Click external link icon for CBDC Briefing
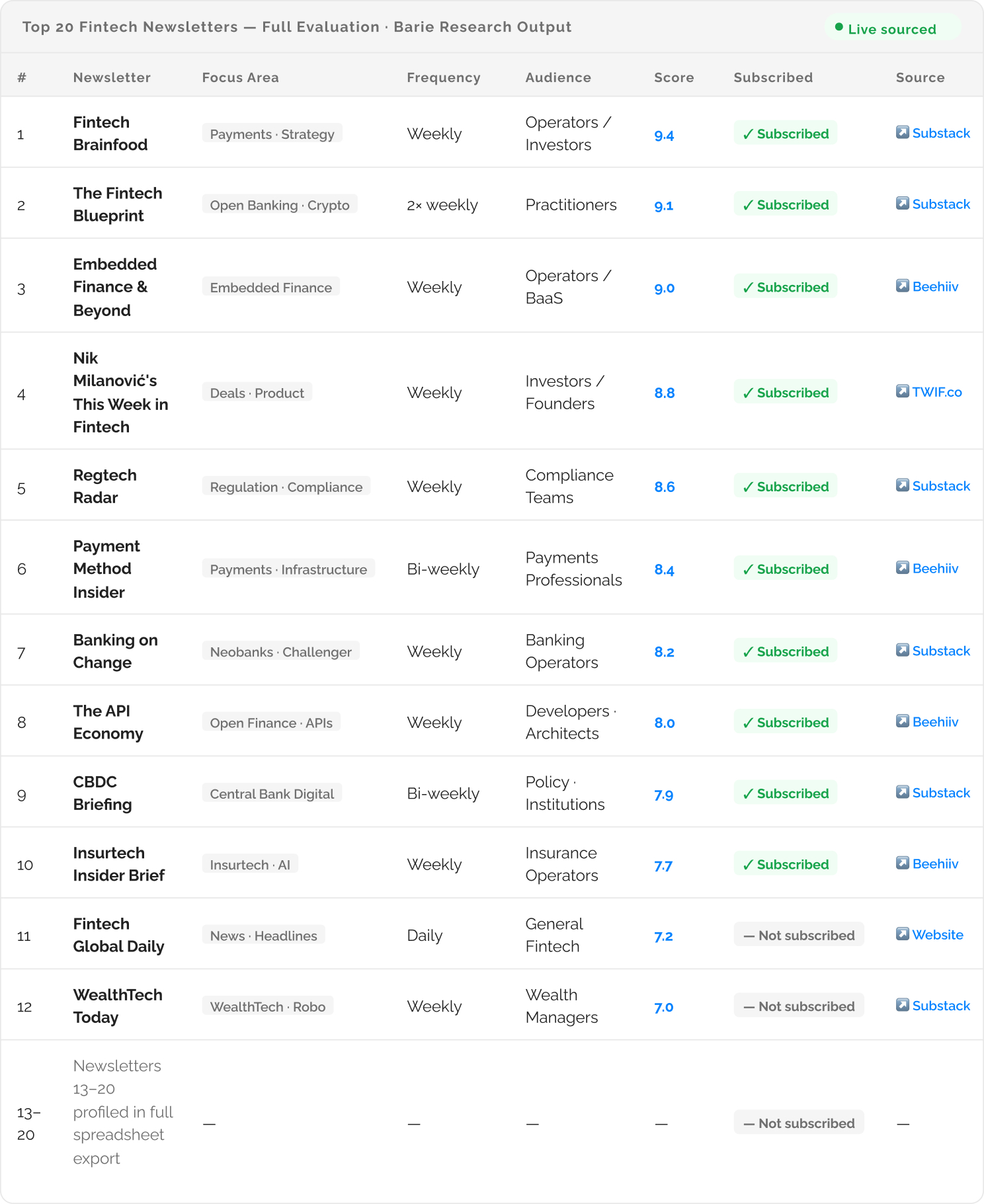Screen dimensions: 984x1204 point(902,792)
